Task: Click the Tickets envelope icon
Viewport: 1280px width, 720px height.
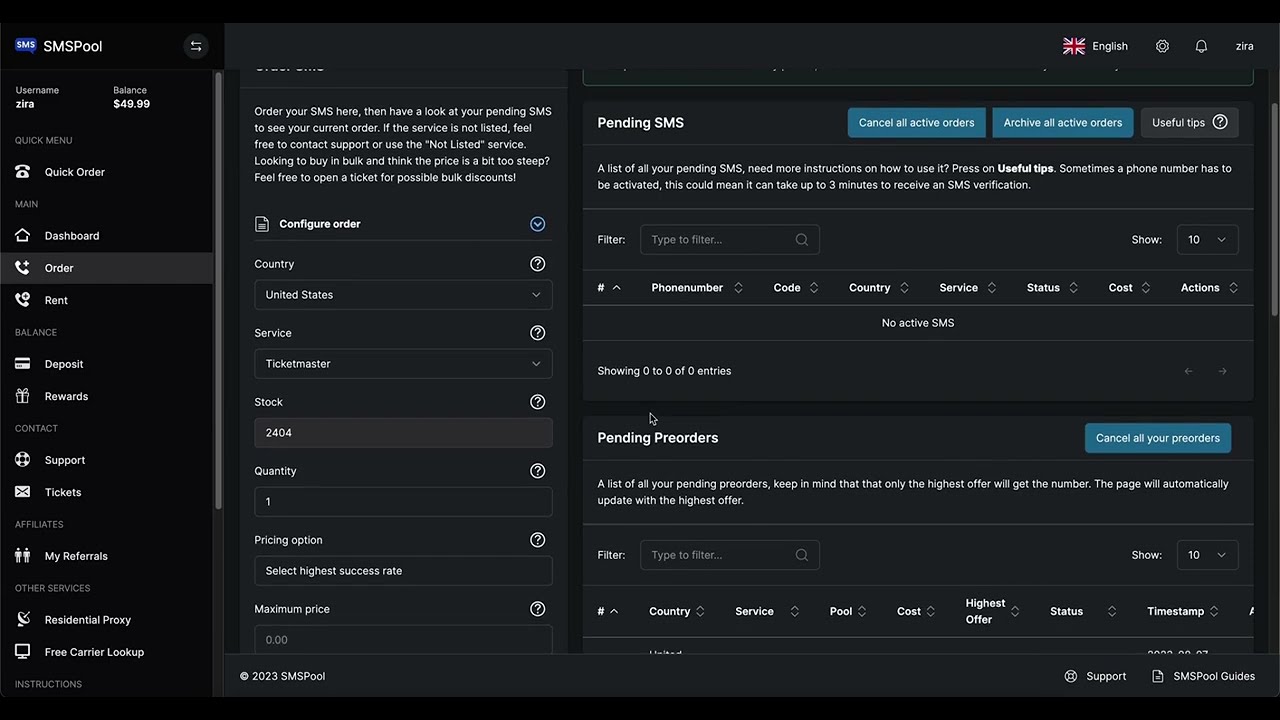Action: (23, 492)
